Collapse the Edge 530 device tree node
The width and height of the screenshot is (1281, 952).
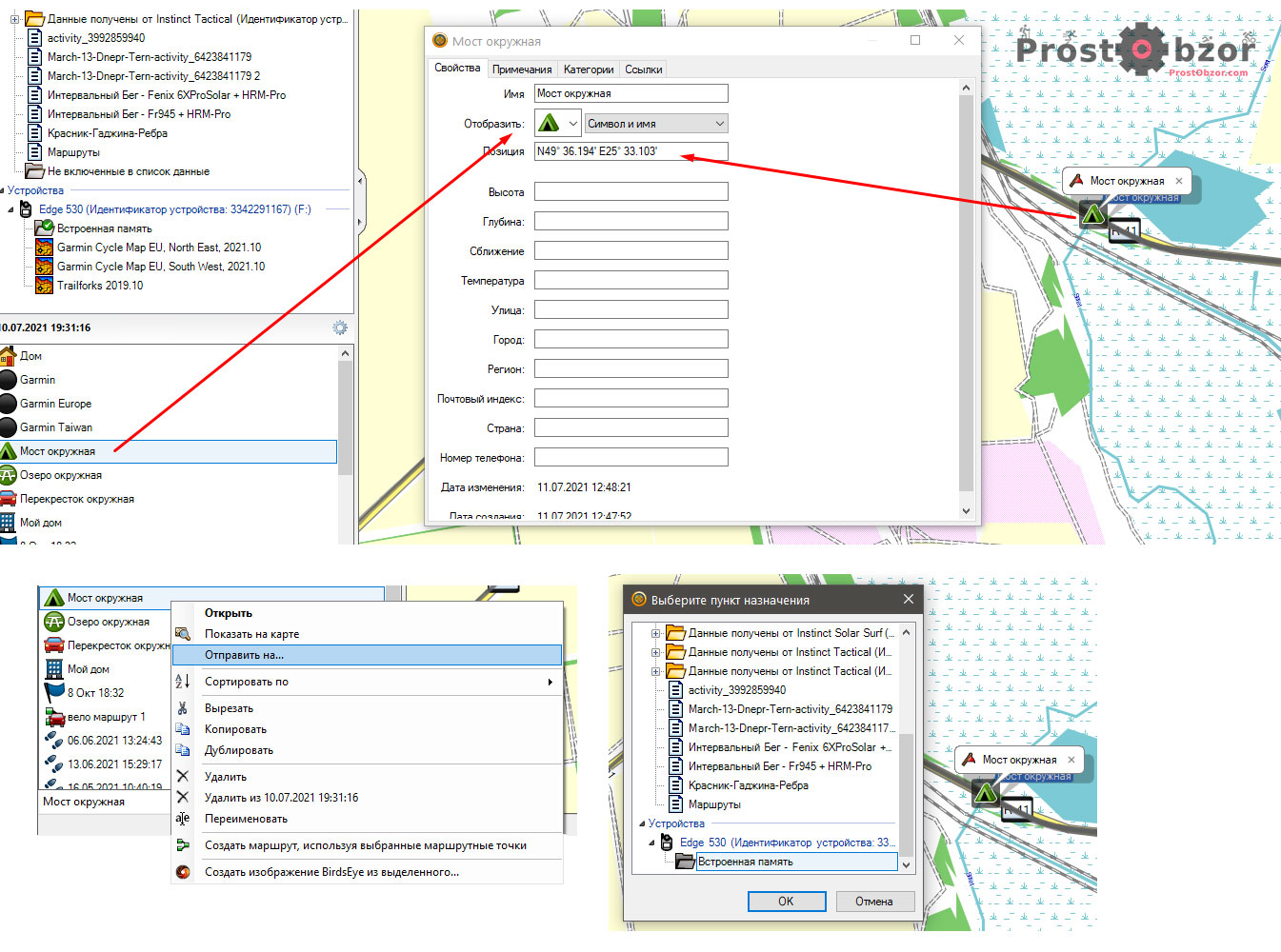(x=11, y=209)
